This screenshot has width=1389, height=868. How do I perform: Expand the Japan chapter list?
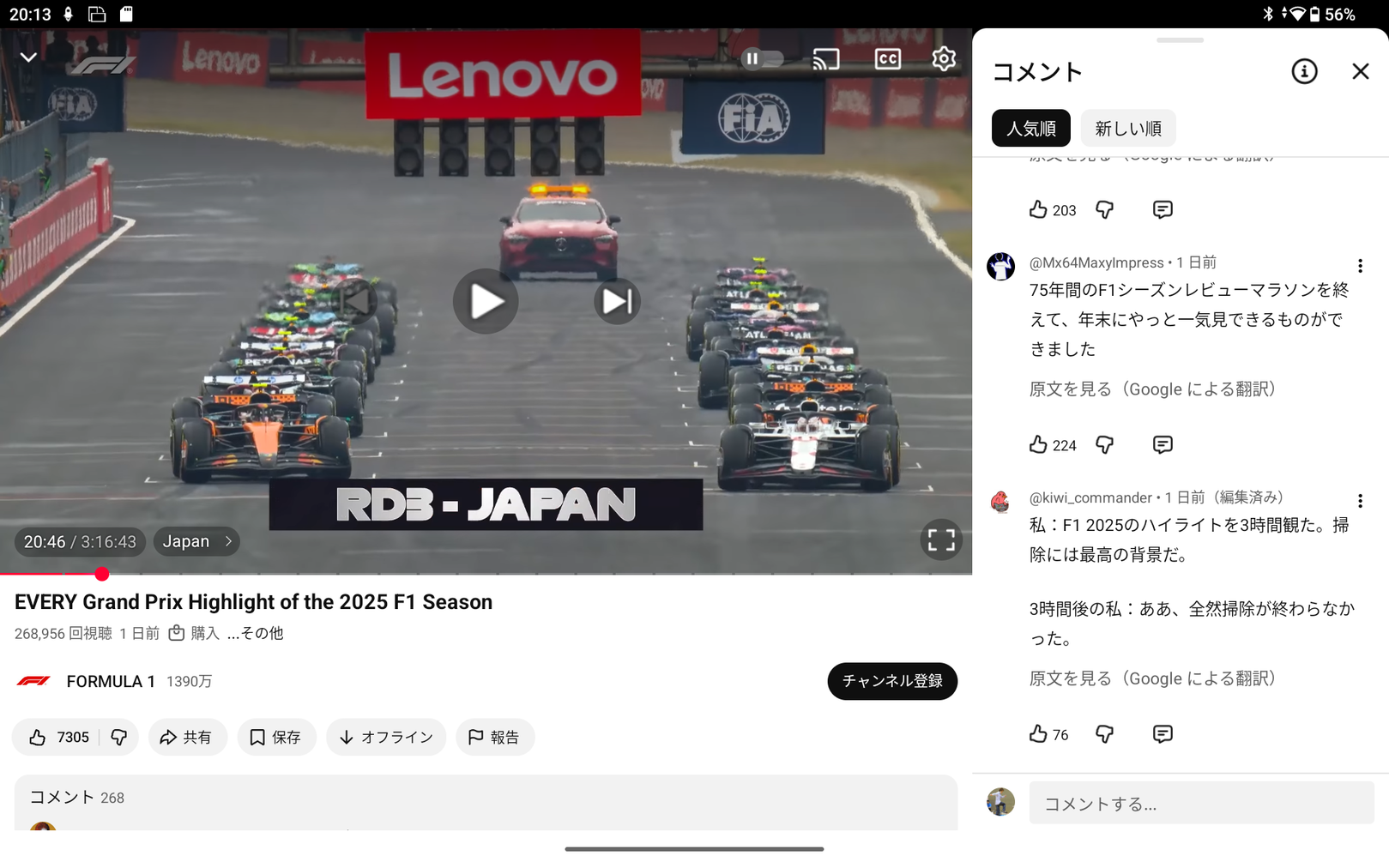click(x=196, y=541)
